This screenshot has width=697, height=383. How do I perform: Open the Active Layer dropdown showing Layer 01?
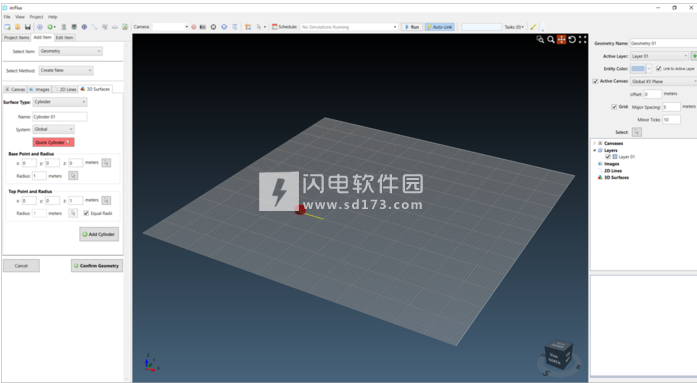pyautogui.click(x=660, y=56)
